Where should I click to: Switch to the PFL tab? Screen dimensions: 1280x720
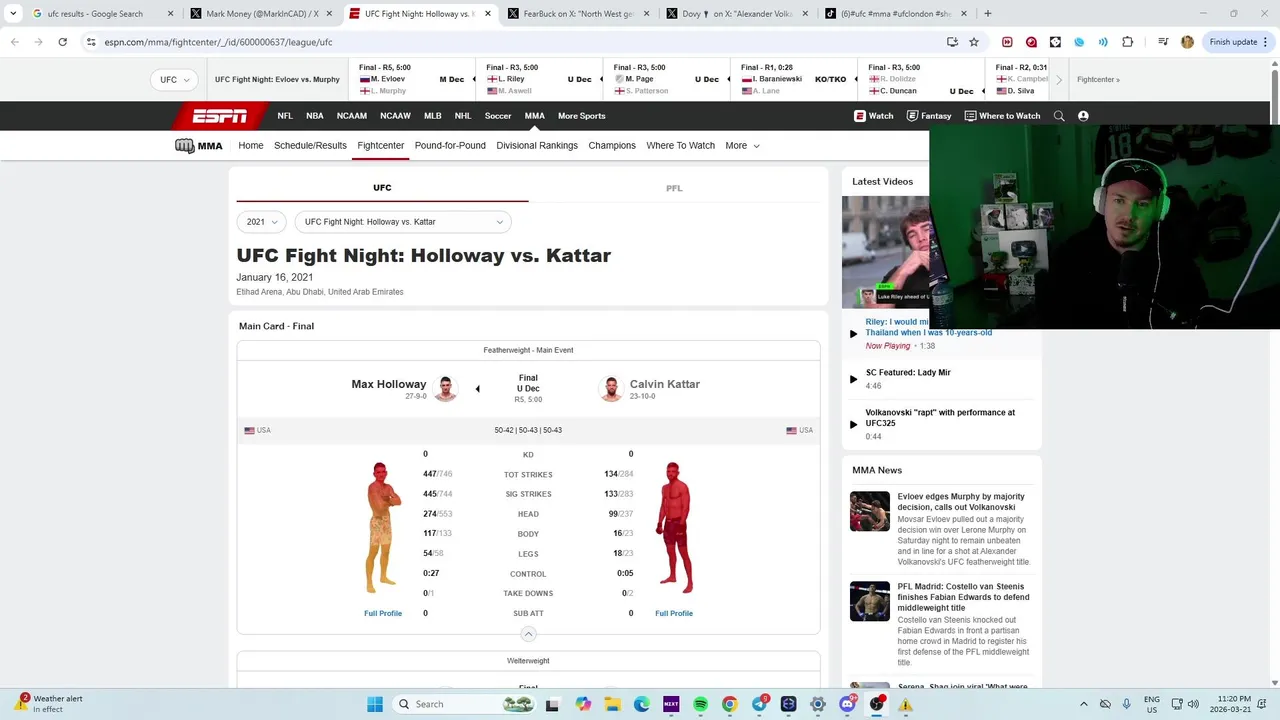[x=674, y=188]
